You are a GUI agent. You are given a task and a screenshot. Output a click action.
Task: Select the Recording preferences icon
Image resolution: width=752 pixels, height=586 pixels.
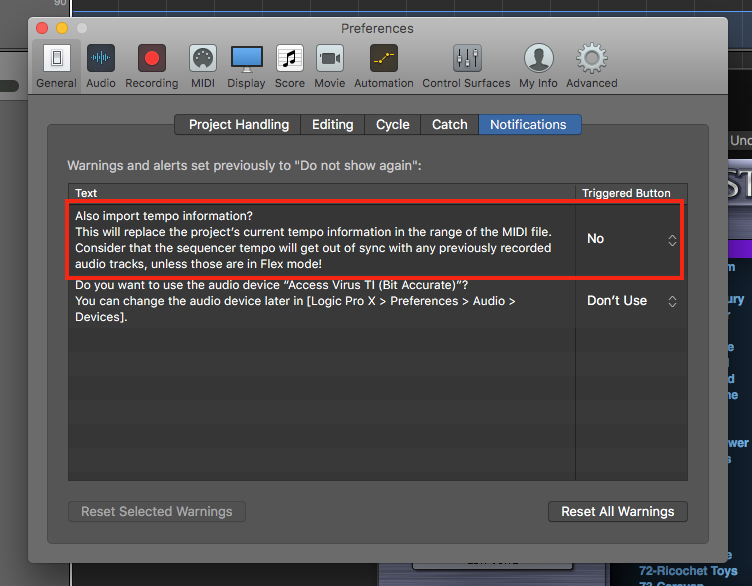pos(151,66)
